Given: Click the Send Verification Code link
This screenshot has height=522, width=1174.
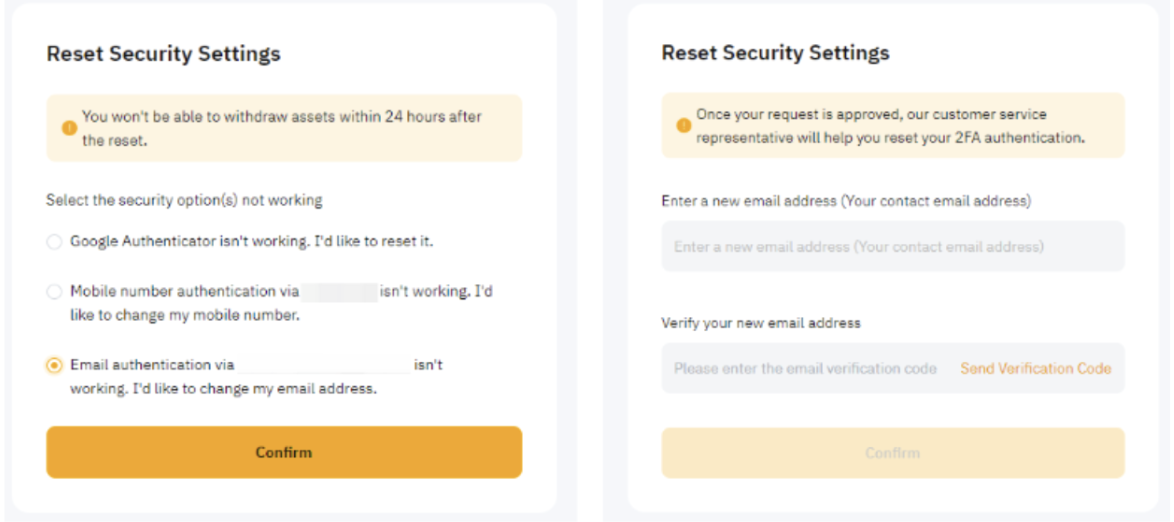Looking at the screenshot, I should pos(1035,368).
